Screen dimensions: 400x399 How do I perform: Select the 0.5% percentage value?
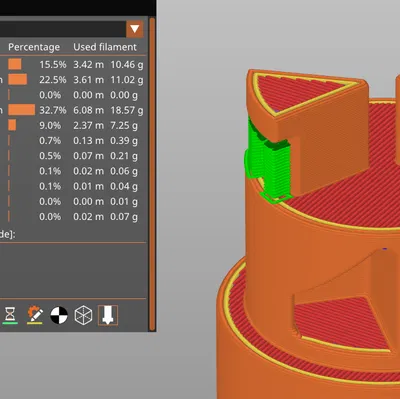(x=50, y=156)
